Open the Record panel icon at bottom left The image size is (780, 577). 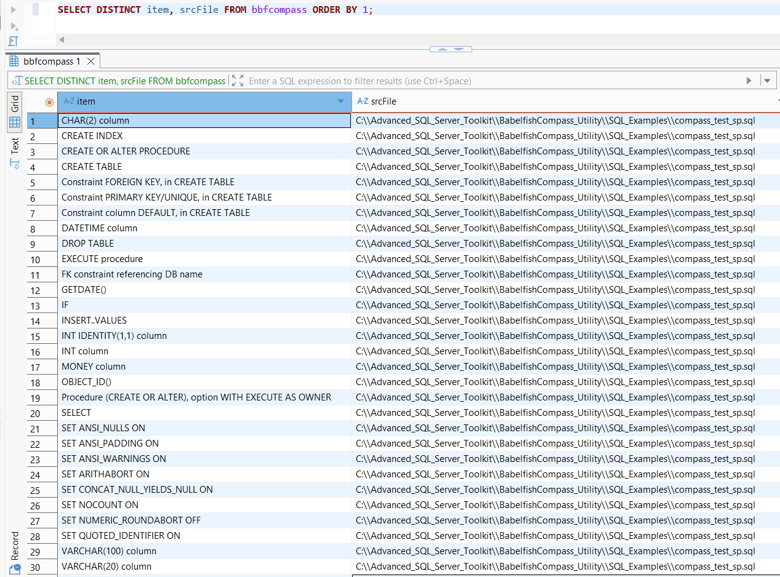pos(15,569)
